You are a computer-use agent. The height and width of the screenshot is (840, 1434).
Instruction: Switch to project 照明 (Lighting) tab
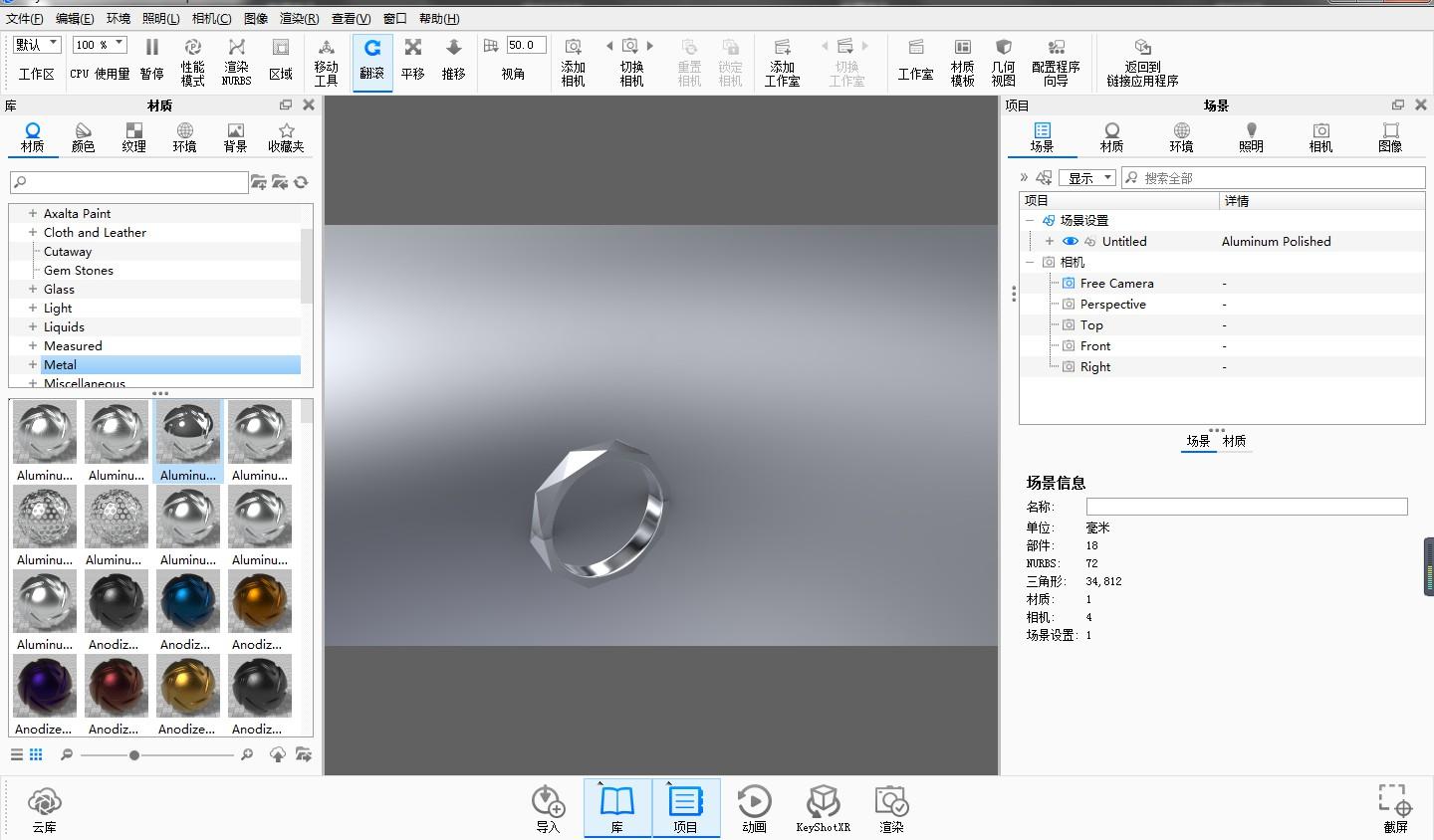1251,137
